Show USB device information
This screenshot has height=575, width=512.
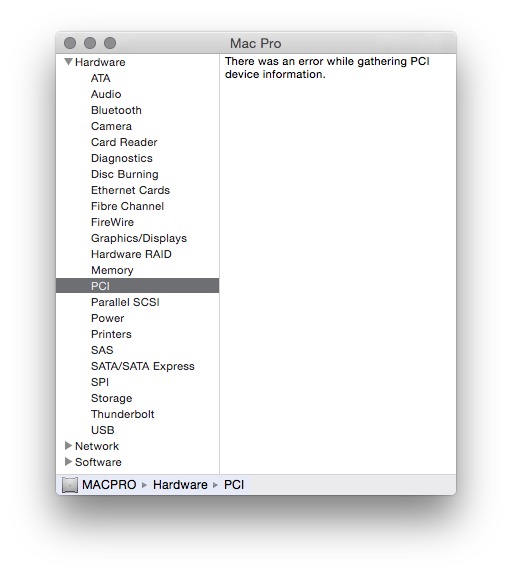click(103, 430)
